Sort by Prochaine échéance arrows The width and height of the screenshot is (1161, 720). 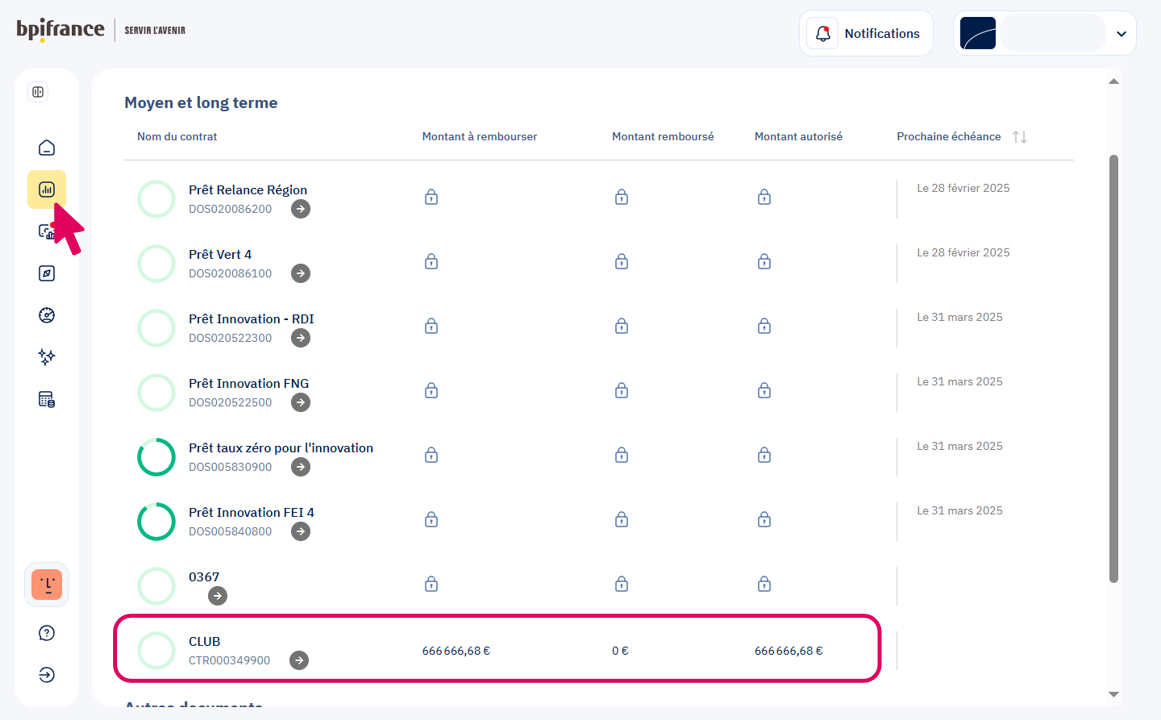click(1019, 137)
